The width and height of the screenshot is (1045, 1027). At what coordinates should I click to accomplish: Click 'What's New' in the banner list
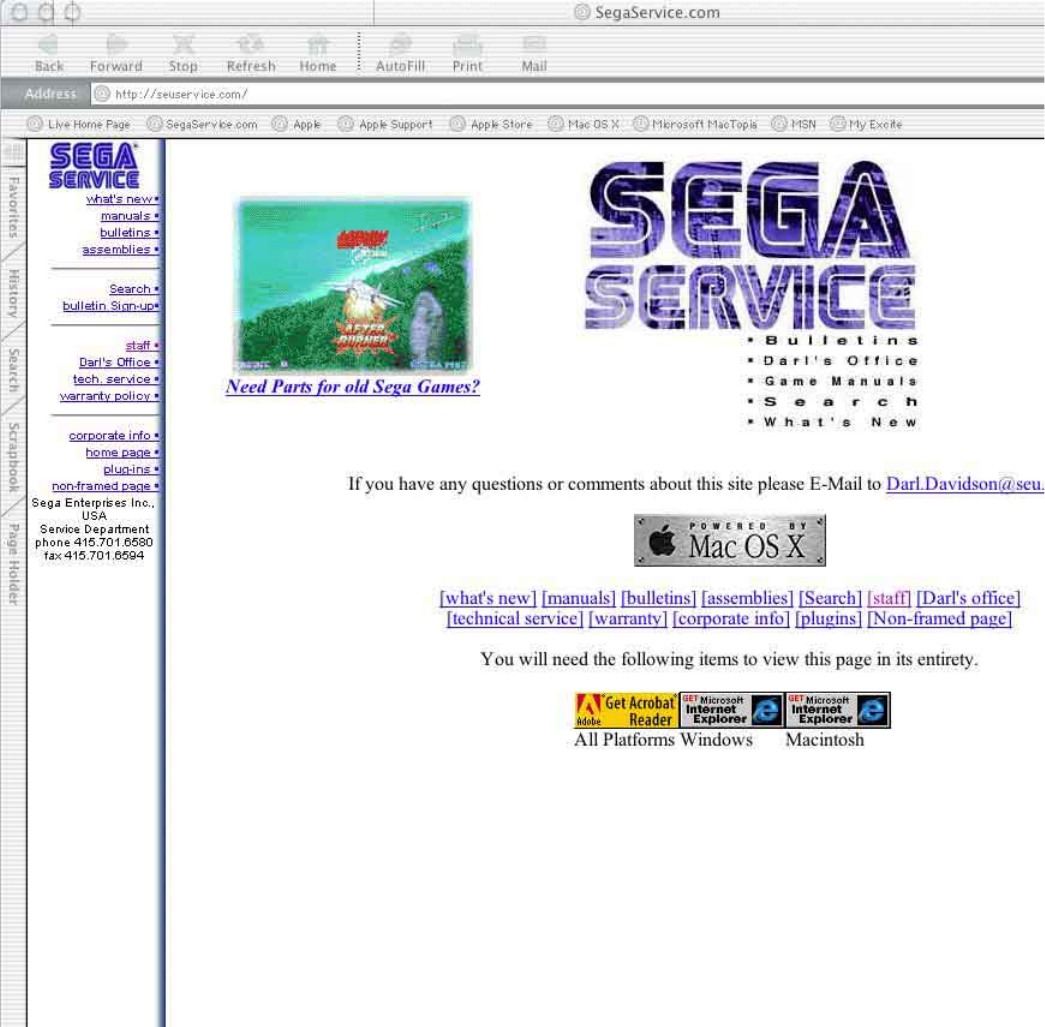click(840, 422)
